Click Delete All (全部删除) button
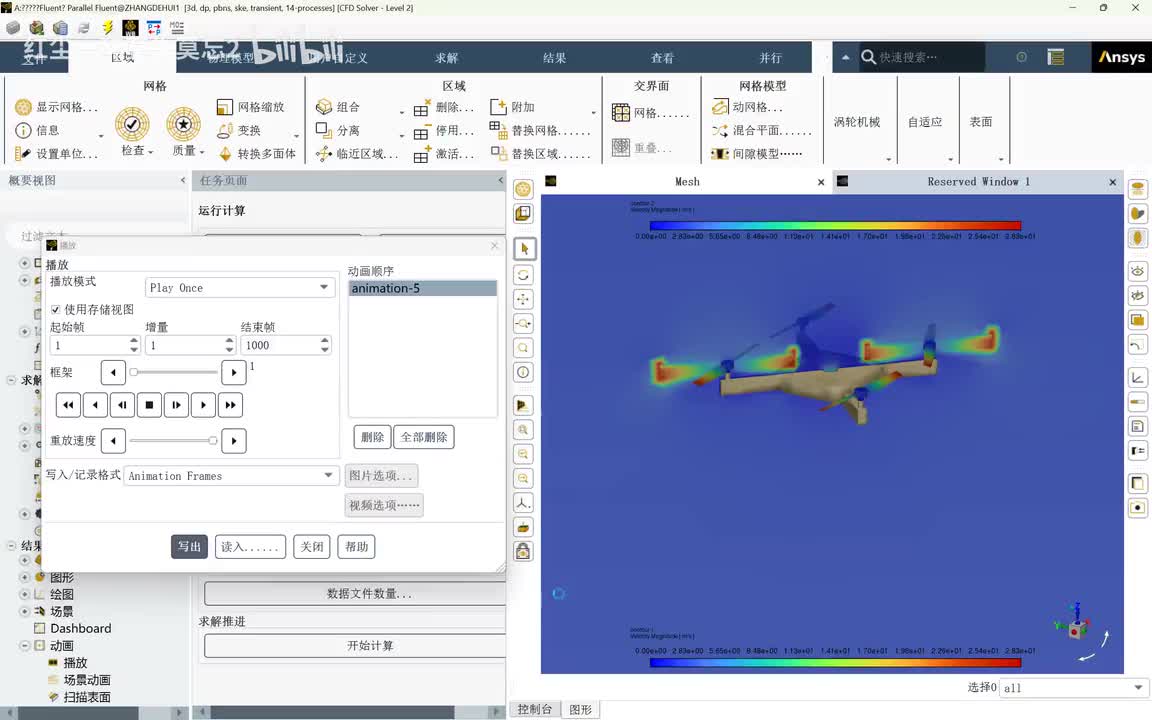This screenshot has width=1152, height=720. click(424, 437)
